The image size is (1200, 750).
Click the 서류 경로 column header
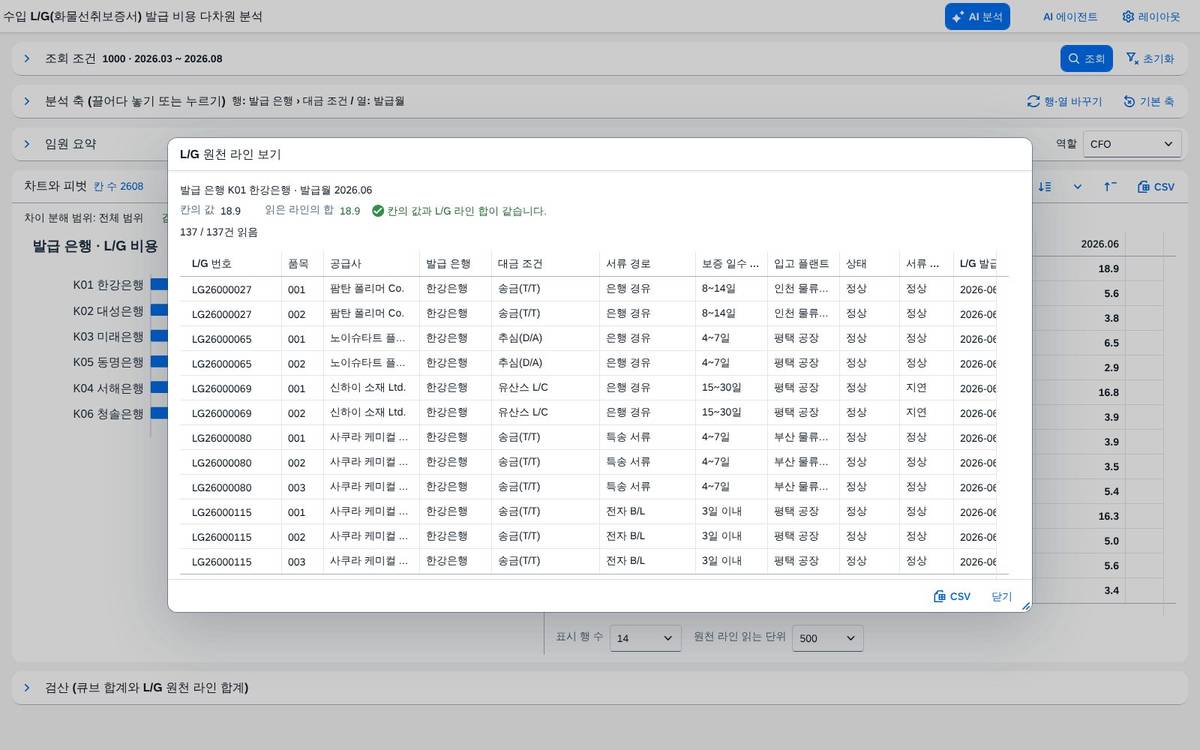(648, 263)
